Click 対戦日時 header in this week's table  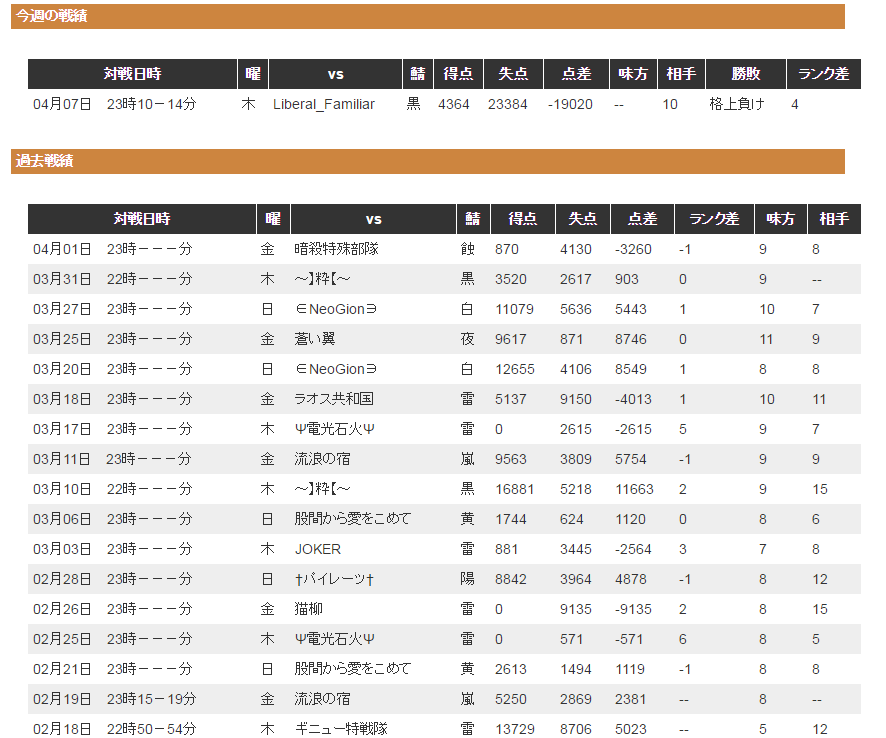[133, 74]
